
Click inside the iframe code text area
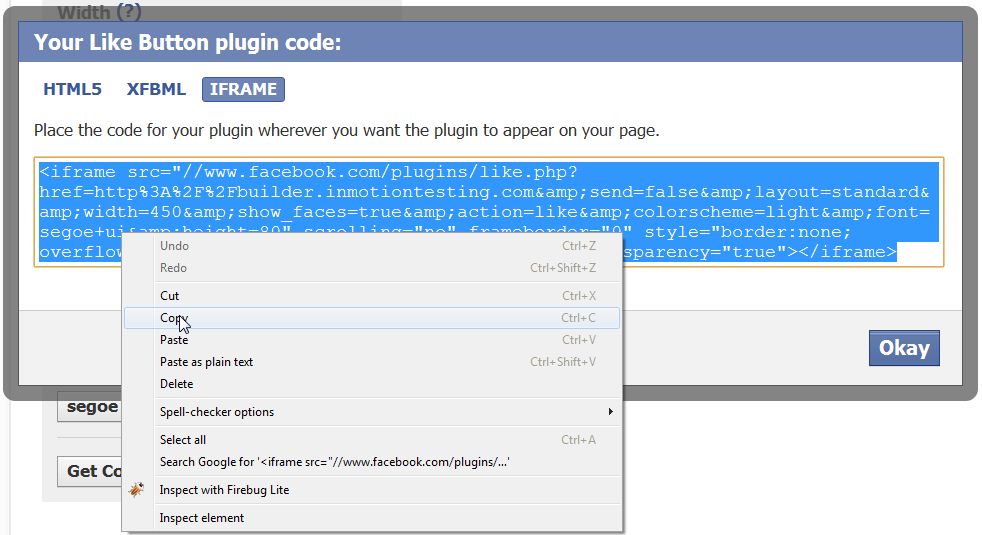pos(488,212)
